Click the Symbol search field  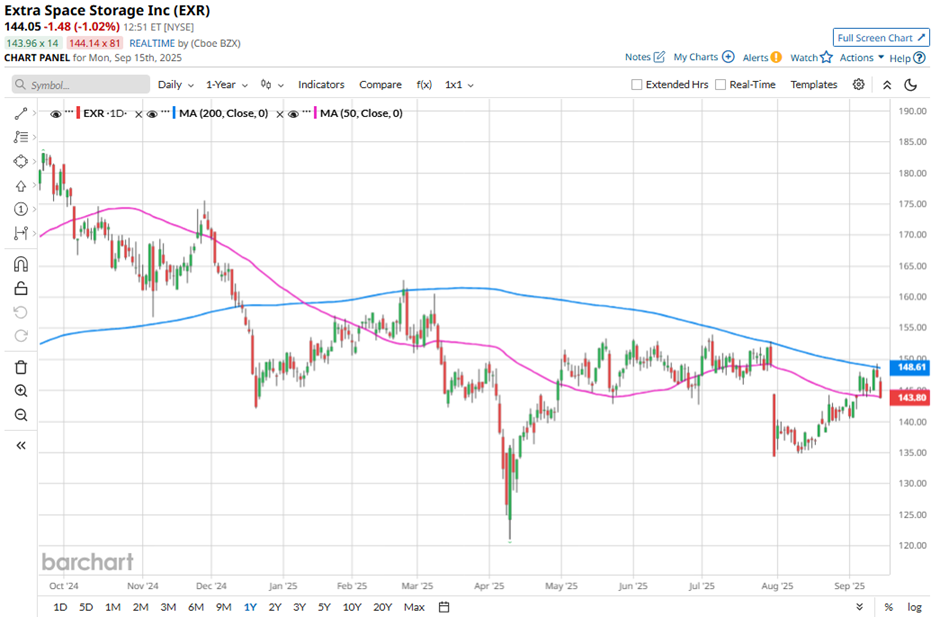81,85
